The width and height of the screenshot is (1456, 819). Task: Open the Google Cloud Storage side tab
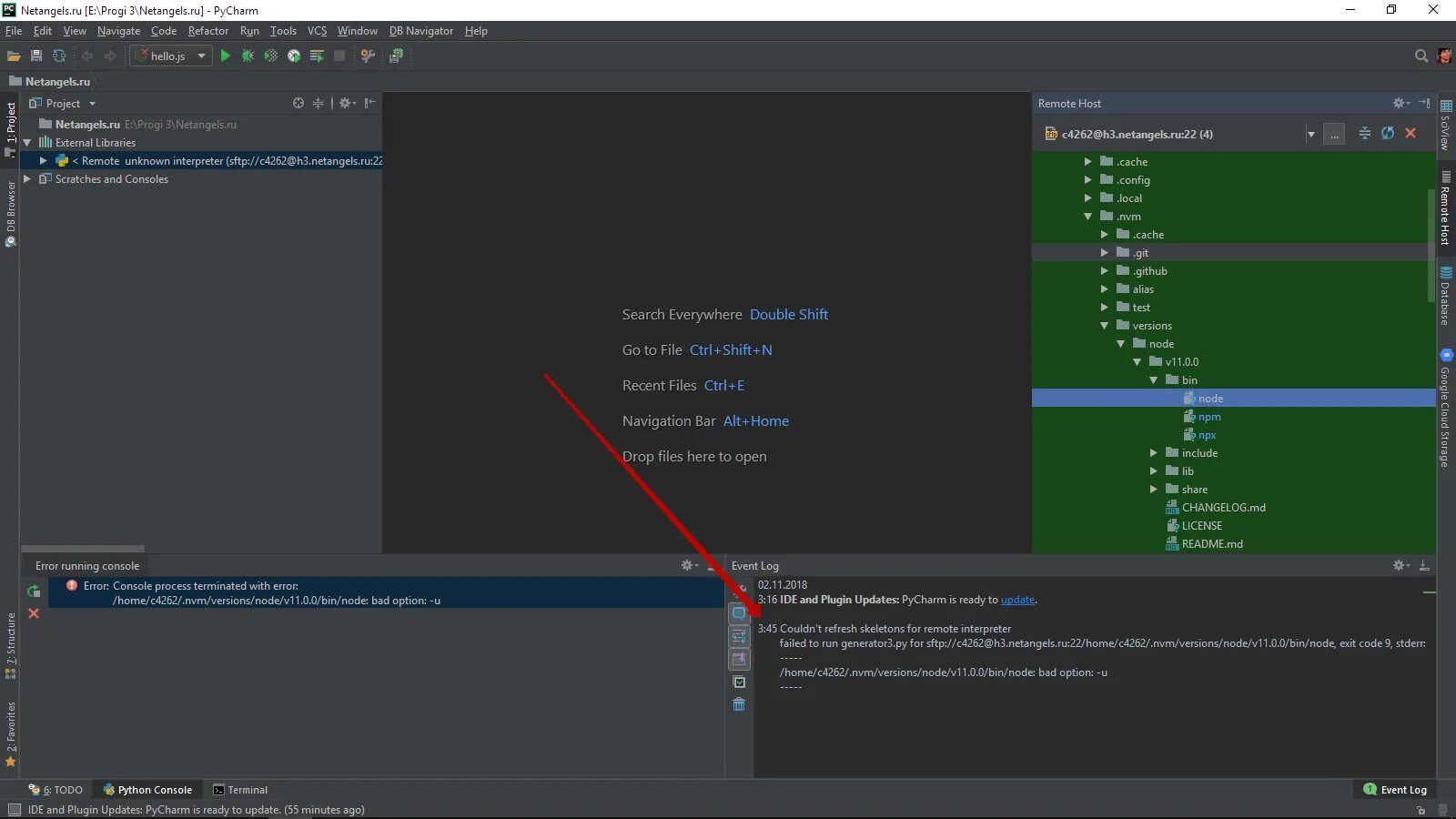1446,409
